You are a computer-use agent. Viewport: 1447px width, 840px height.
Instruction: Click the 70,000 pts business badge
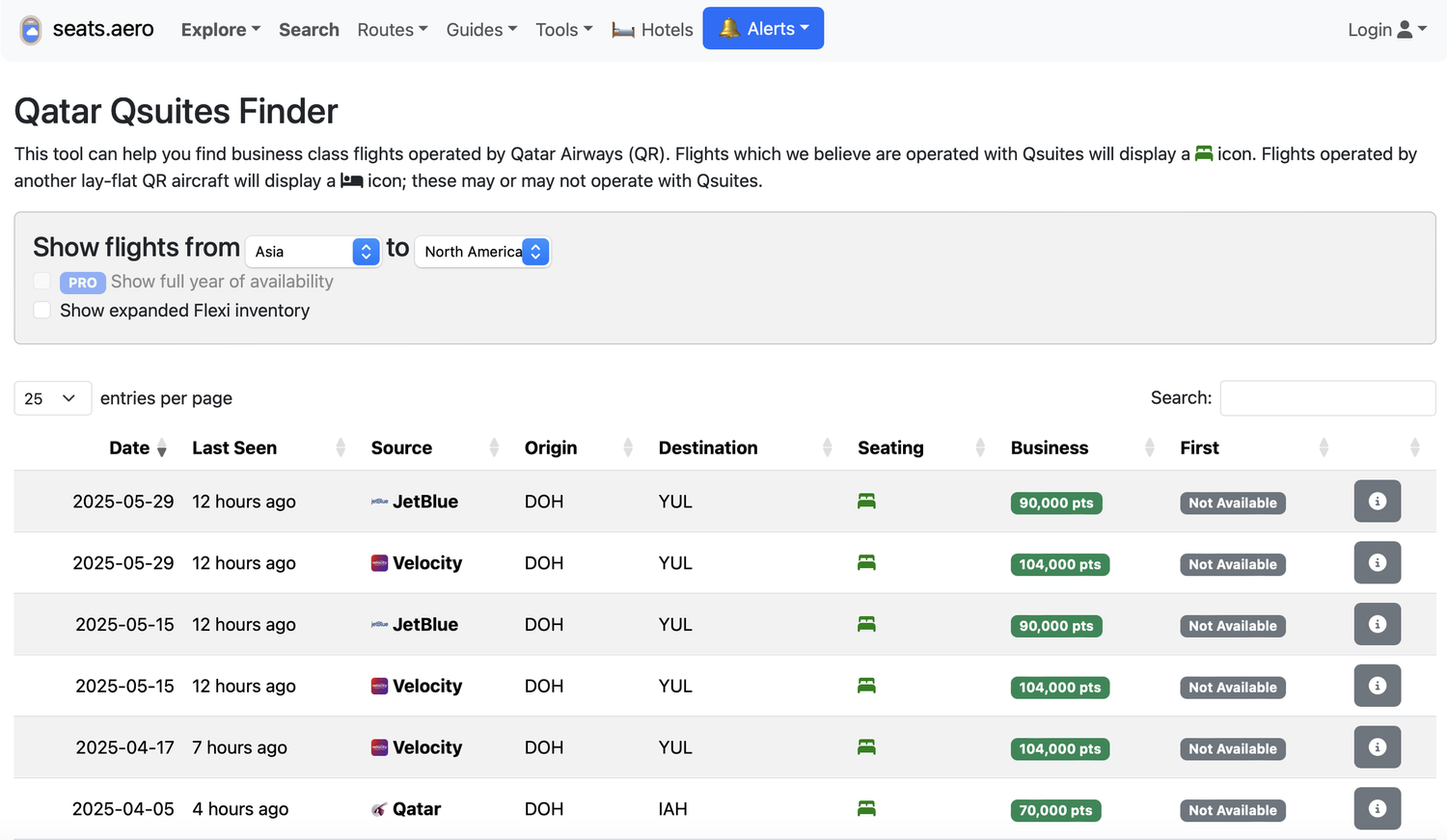(1055, 810)
